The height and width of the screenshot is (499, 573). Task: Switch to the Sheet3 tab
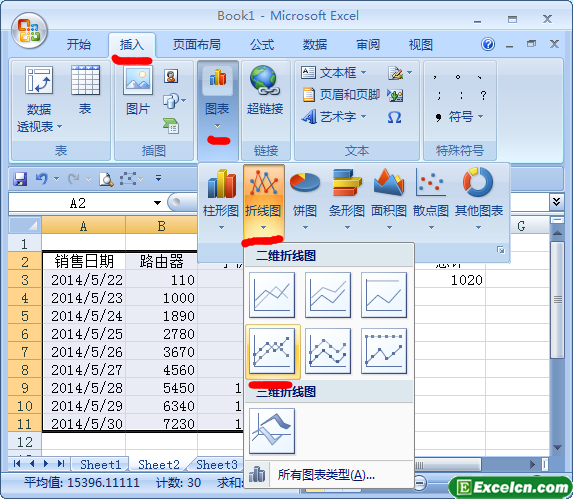217,464
